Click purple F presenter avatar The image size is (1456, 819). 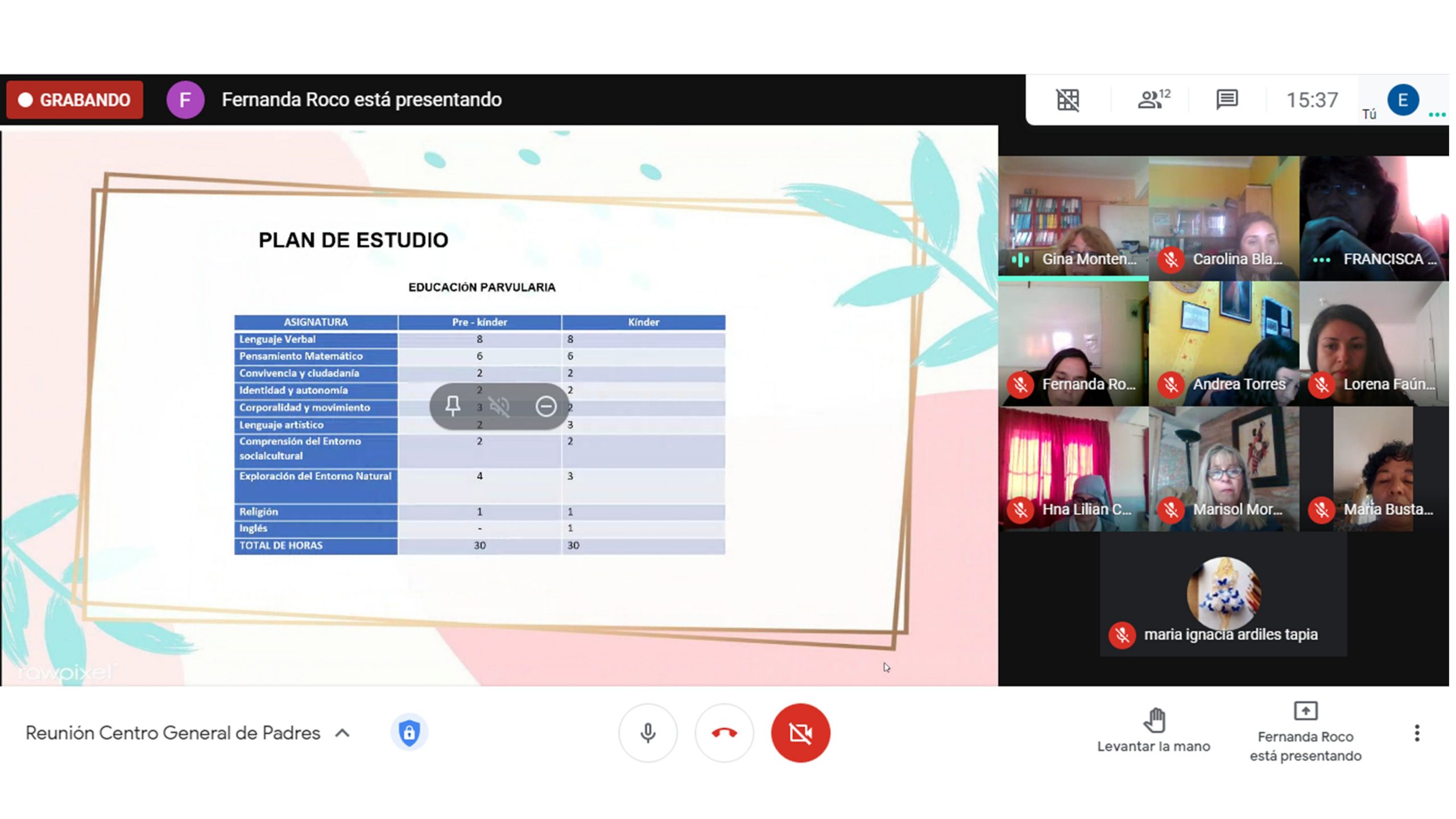coord(185,100)
